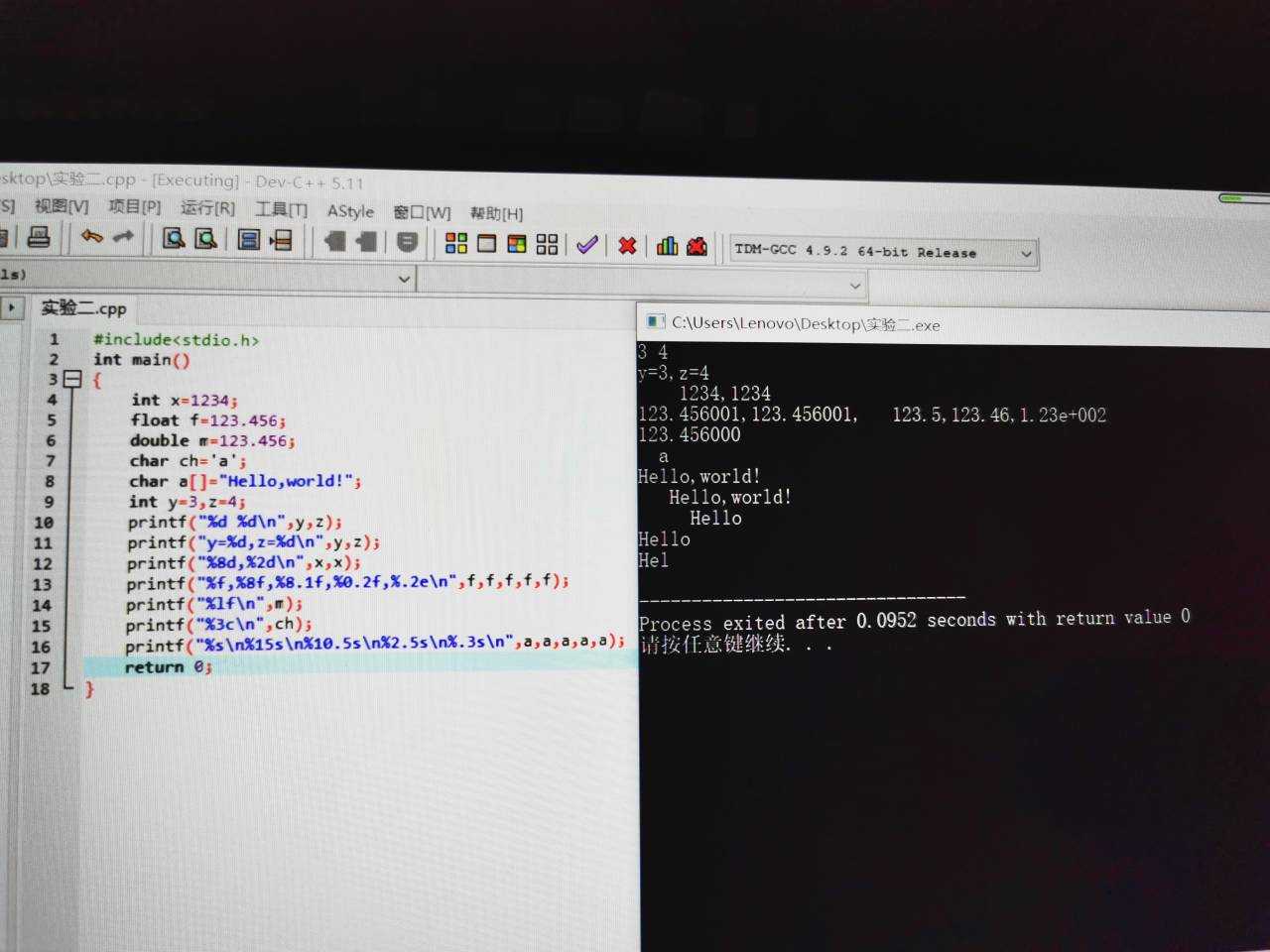Click the printf("%3c\n",ch); line

pos(218,625)
